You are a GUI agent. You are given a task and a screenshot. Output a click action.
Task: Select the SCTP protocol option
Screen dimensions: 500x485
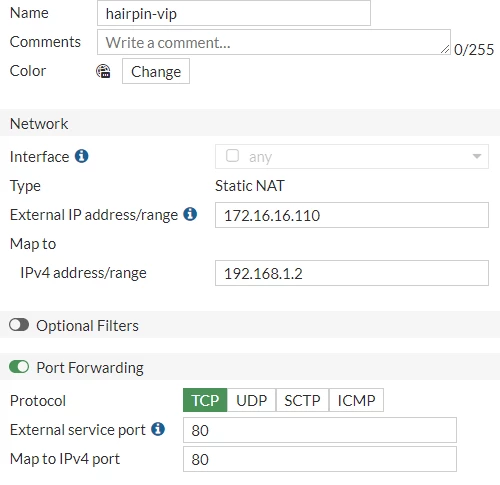[302, 400]
